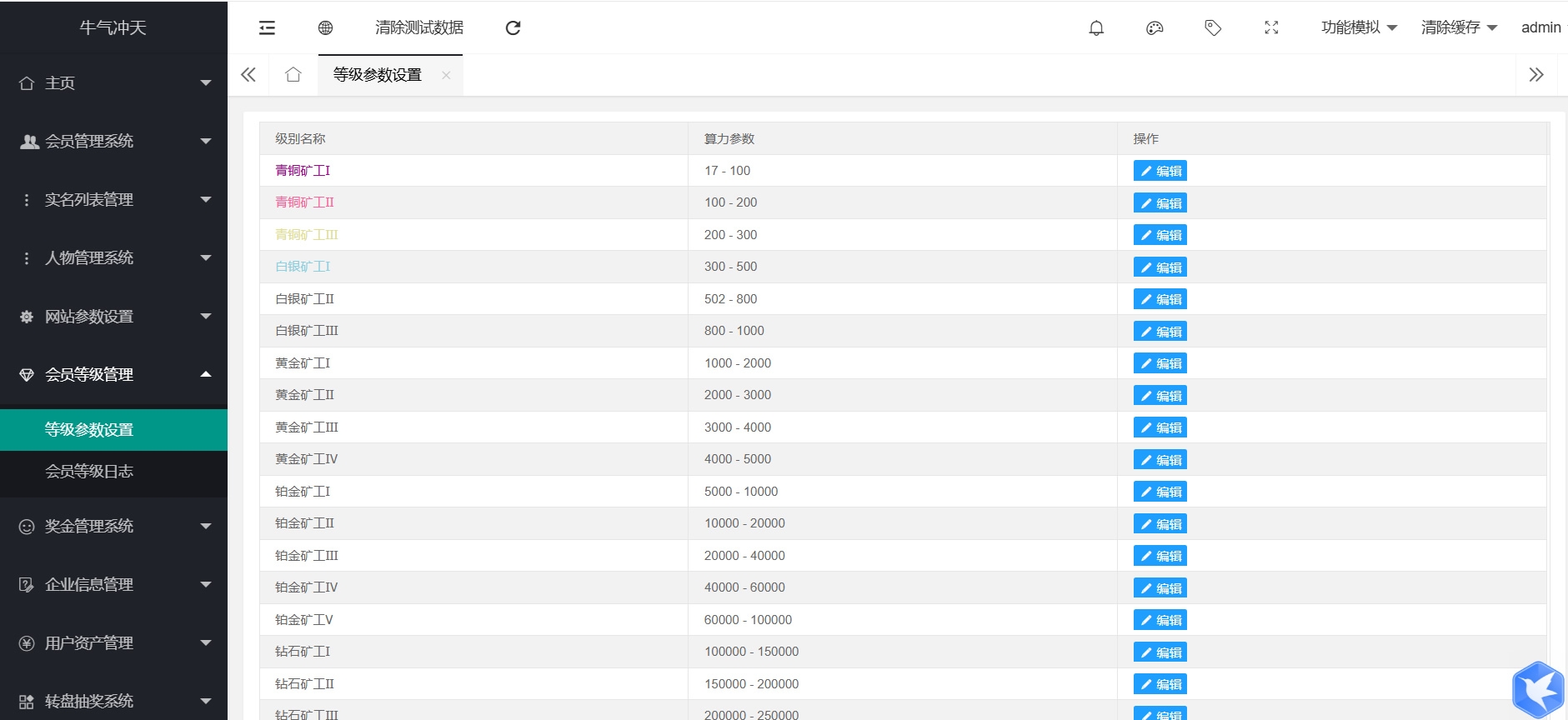Click the refresh icon in top bar
Viewport: 1568px width, 720px height.
tap(513, 27)
